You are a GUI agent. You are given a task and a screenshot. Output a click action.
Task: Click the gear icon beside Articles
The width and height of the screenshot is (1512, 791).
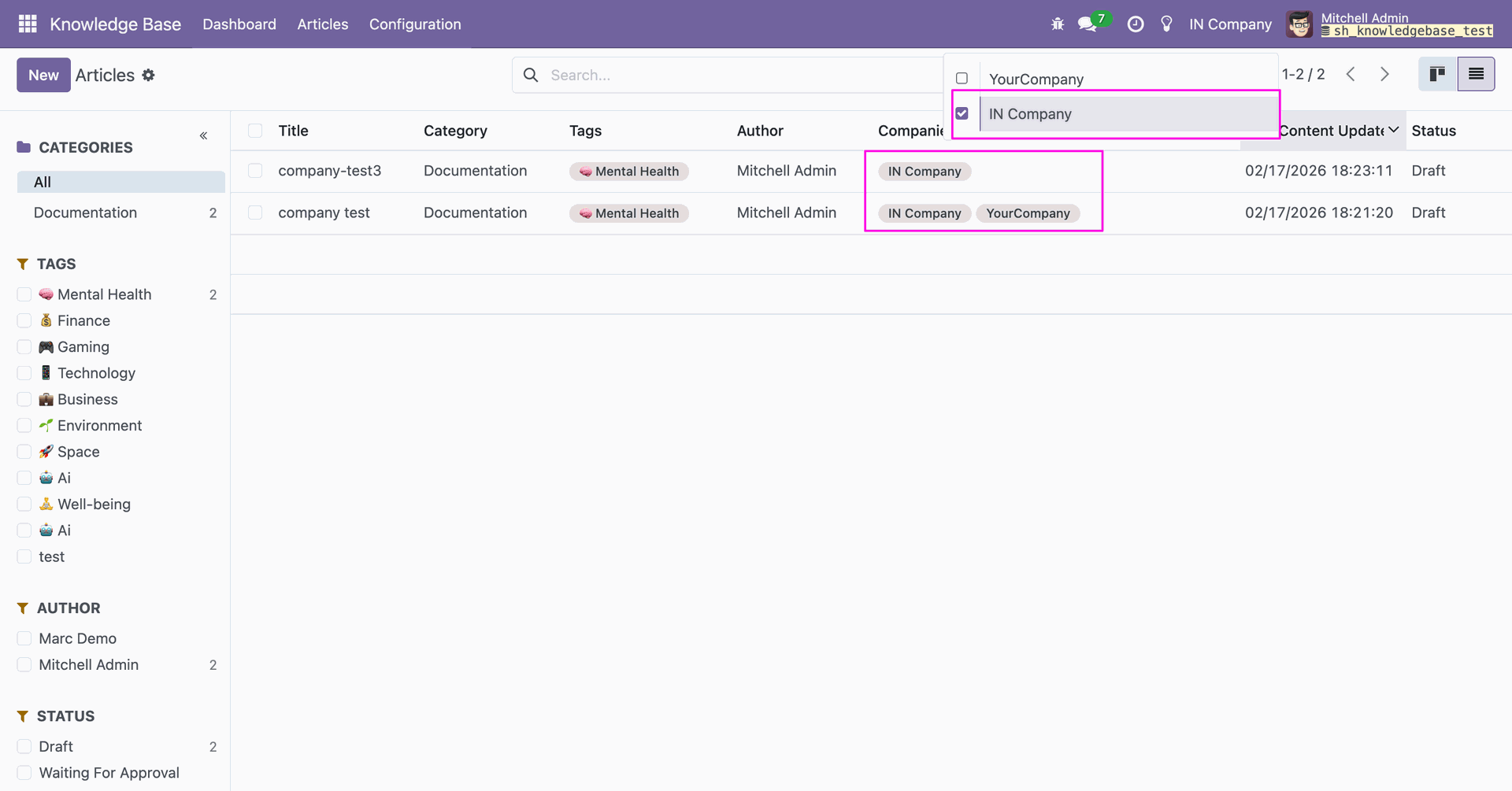tap(149, 75)
